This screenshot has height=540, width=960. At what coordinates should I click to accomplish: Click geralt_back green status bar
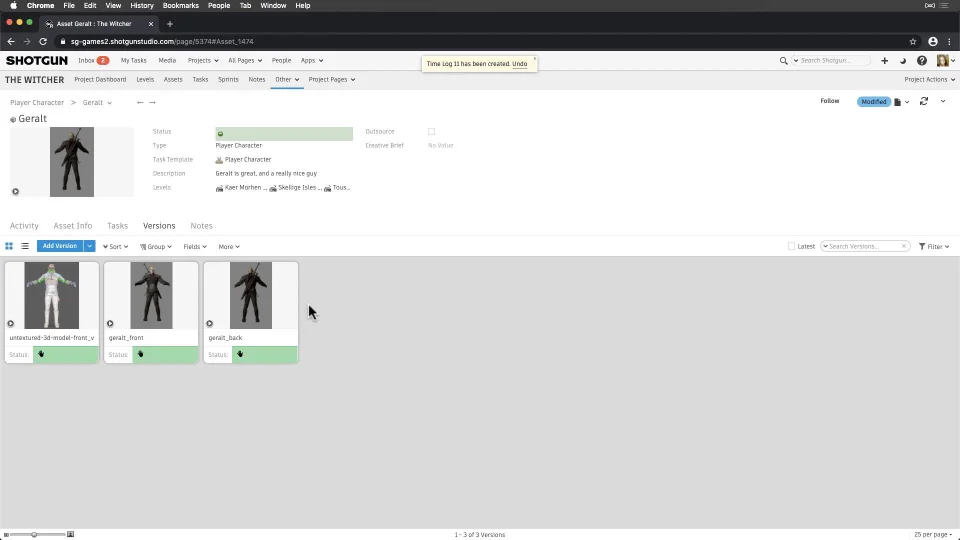264,354
